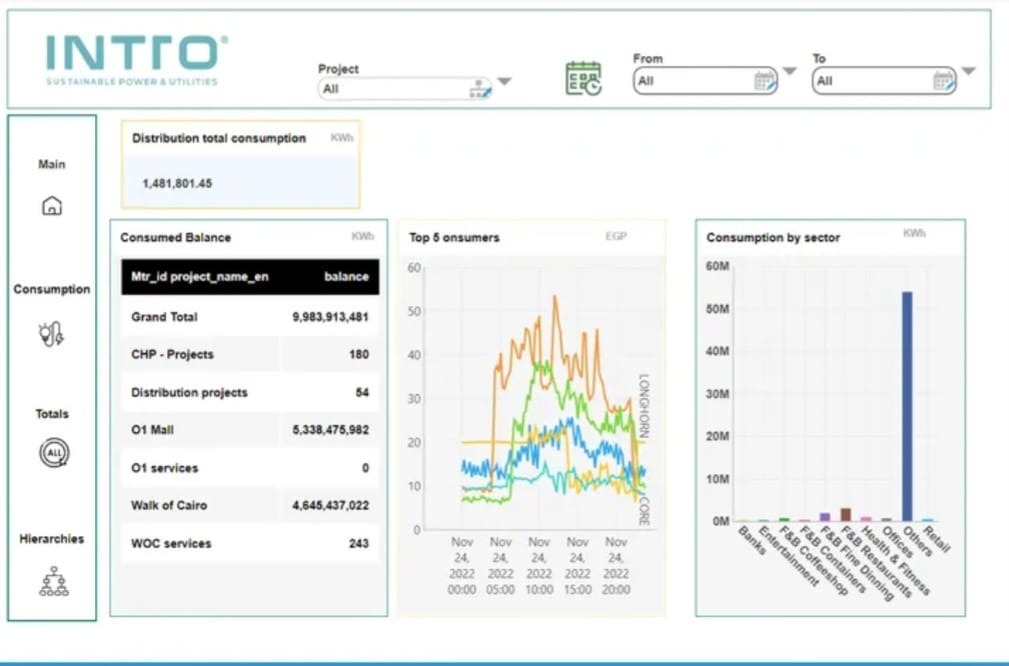Expand the Project dropdown arrow

(x=504, y=82)
